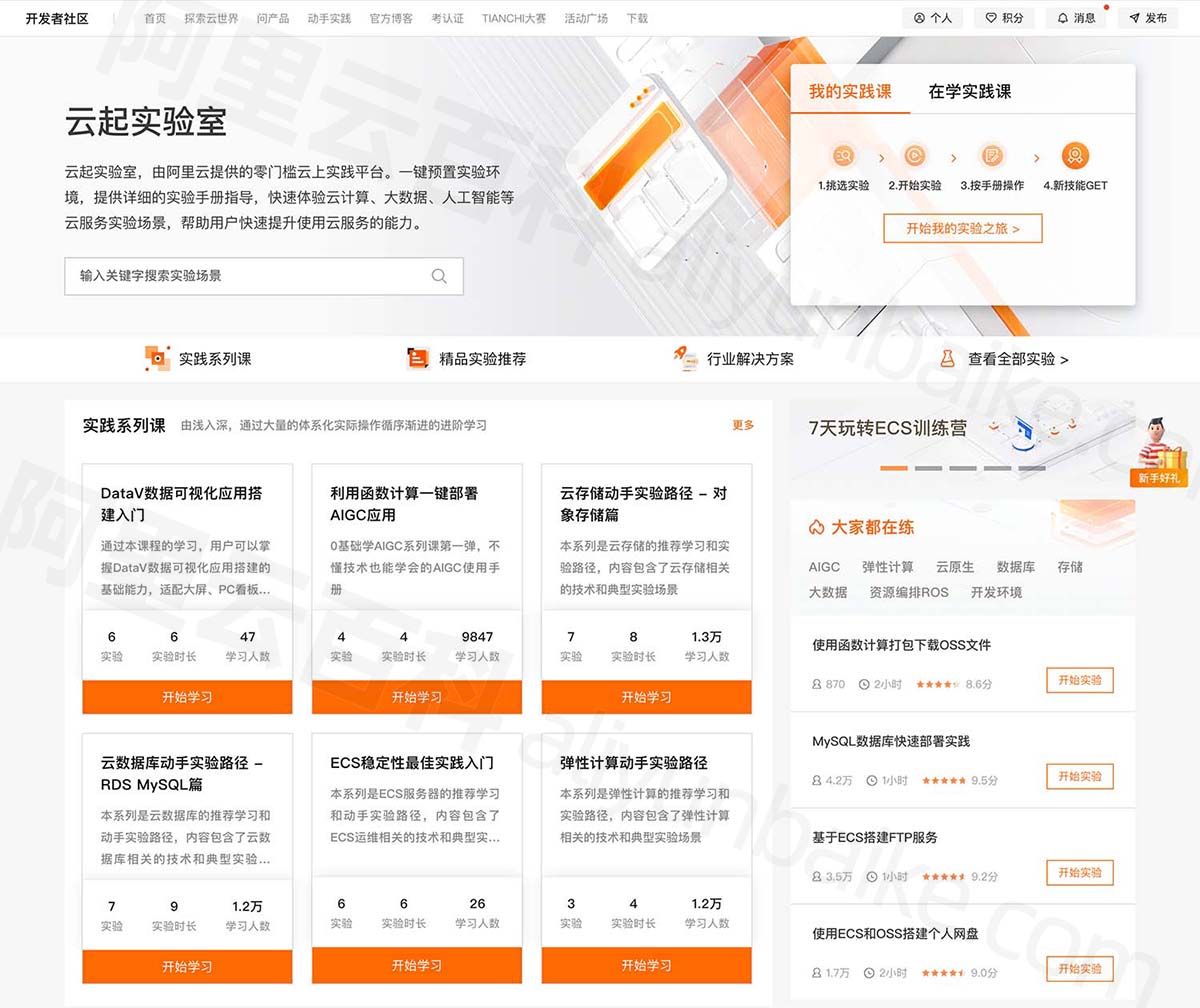Start learning 弹性计算动手实验路径 course

click(x=647, y=966)
